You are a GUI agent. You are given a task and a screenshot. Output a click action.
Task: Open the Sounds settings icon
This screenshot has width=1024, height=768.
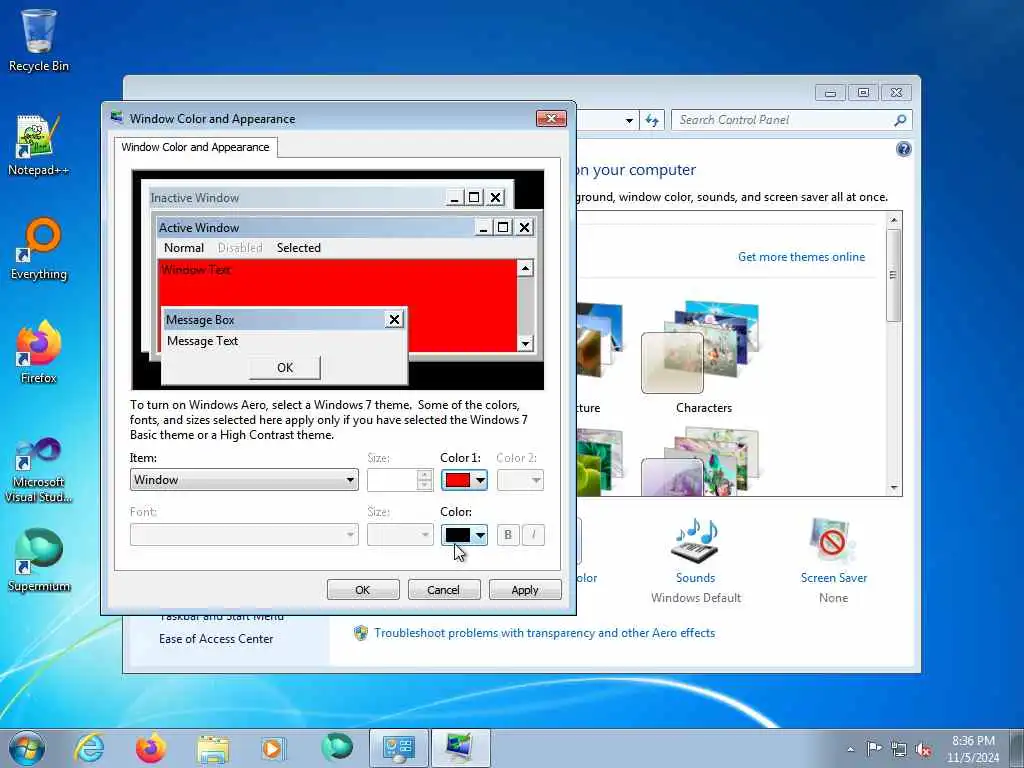pyautogui.click(x=696, y=541)
